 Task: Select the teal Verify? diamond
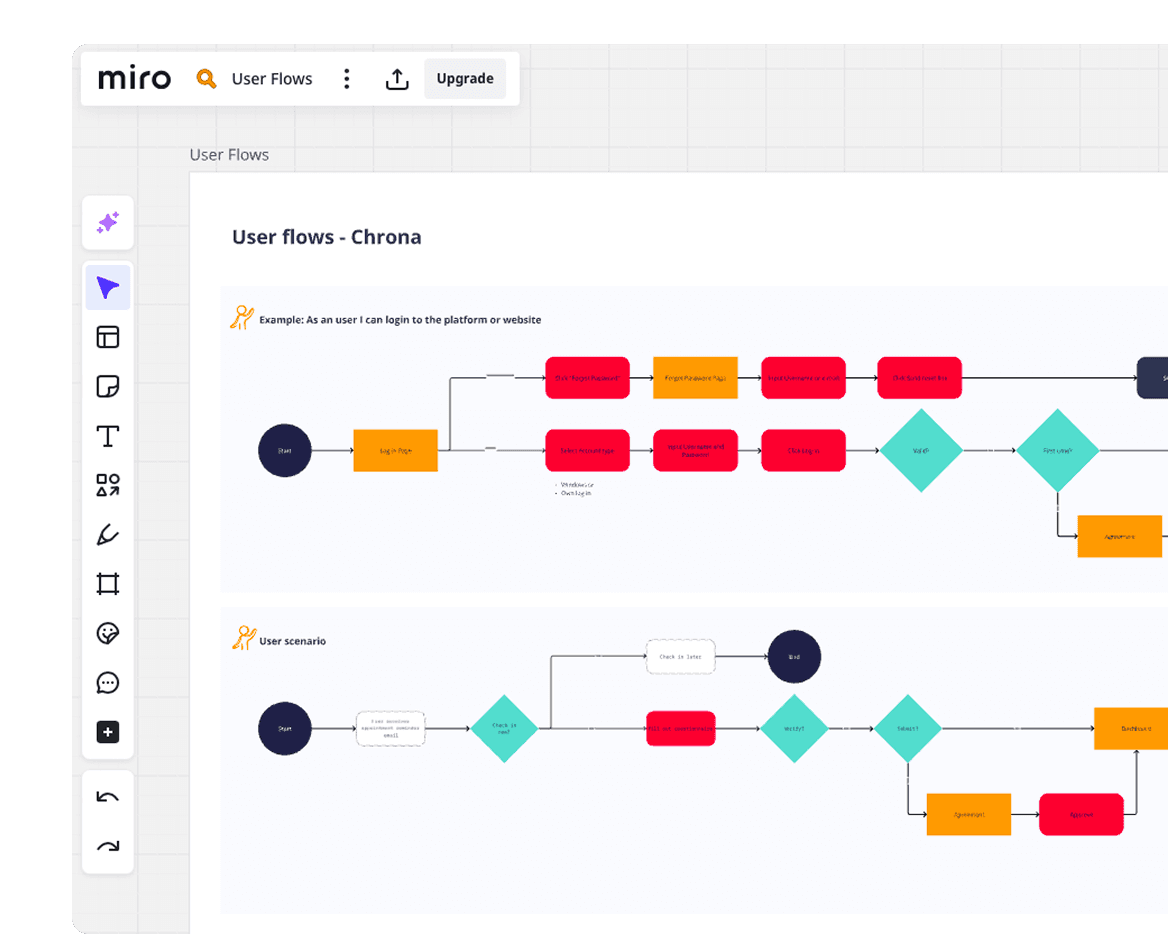click(x=794, y=728)
